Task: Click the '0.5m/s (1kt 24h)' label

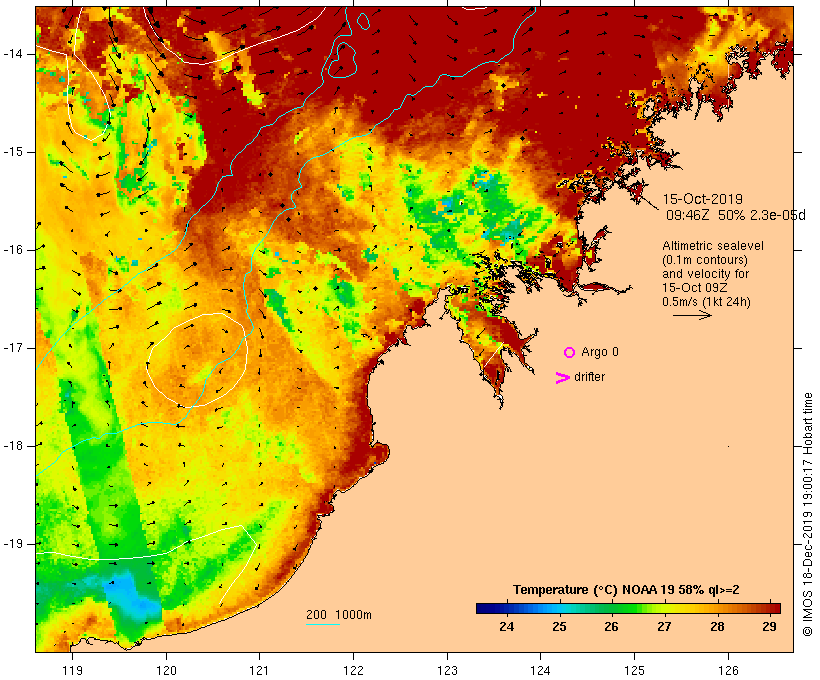Action: 706,302
